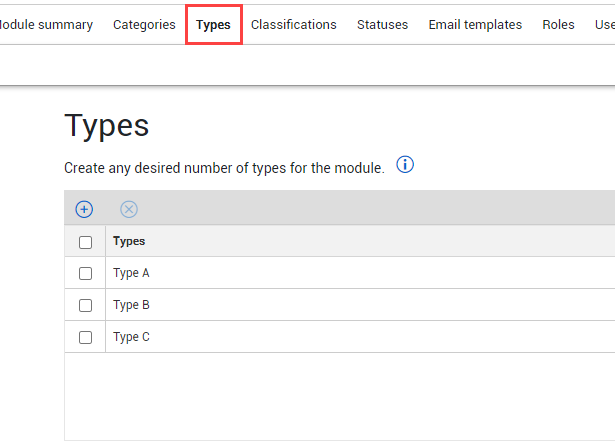Open the blue information icon beside the description

click(405, 165)
